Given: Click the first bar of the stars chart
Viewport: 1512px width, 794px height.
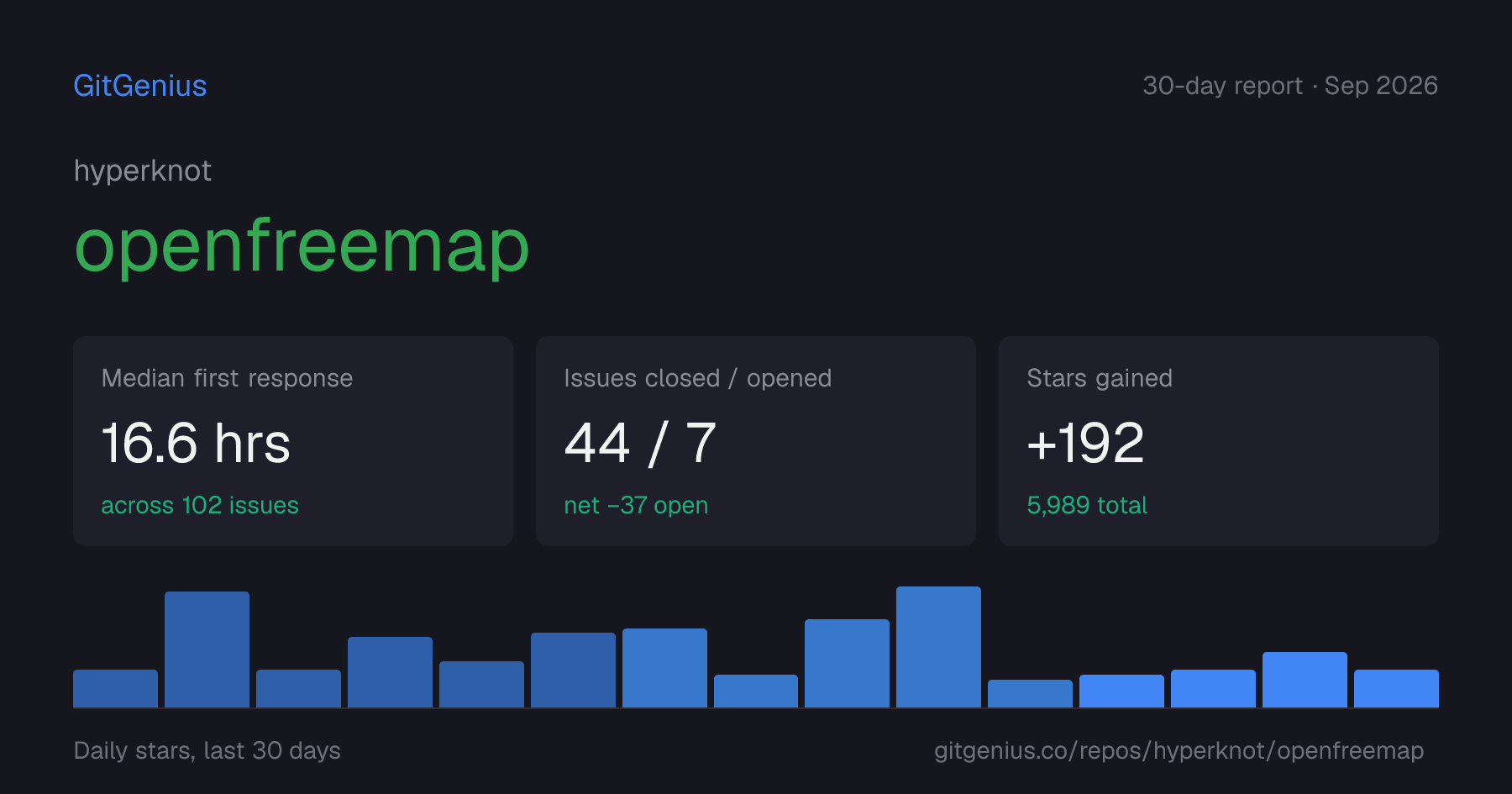Looking at the screenshot, I should coord(115,688).
